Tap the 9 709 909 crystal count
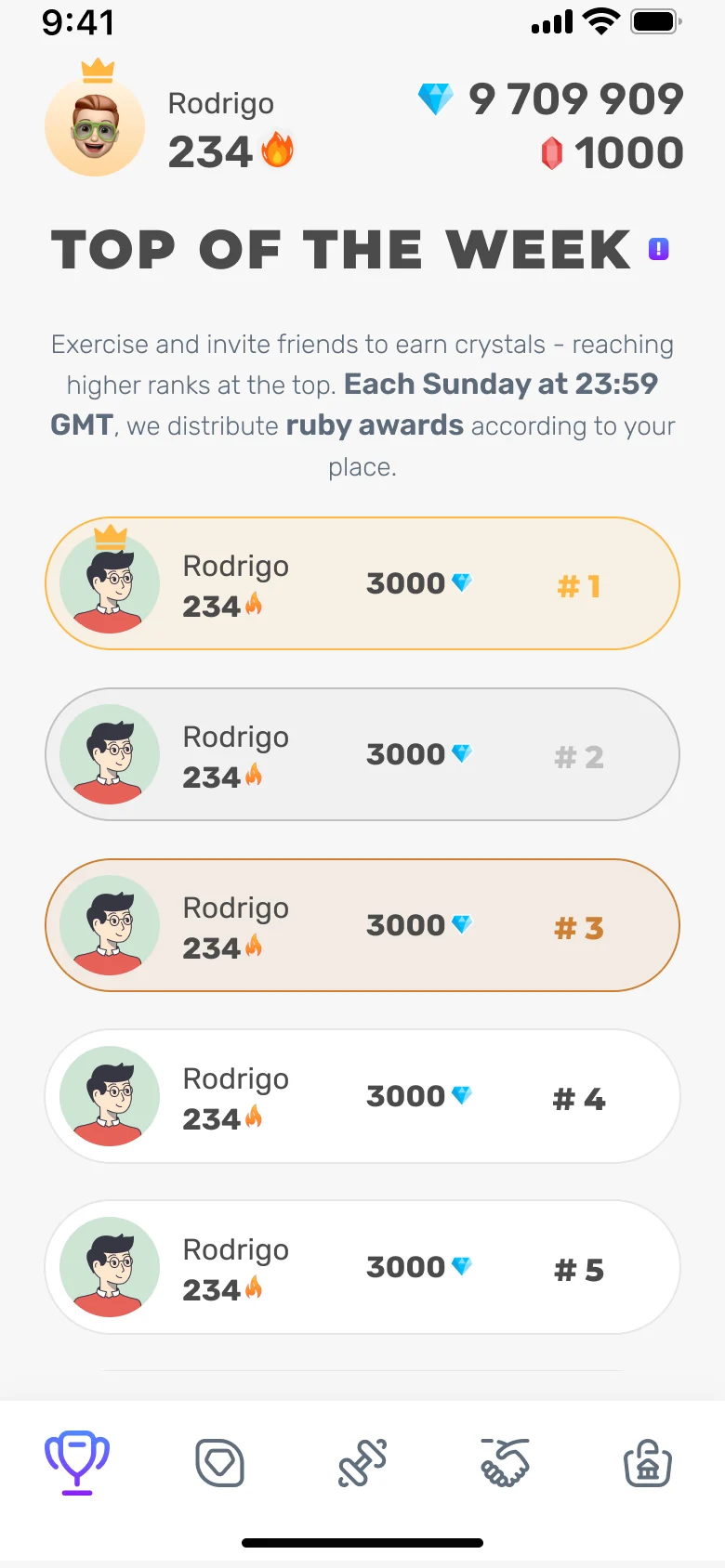Screen dimensions: 725x1568 pos(576,99)
